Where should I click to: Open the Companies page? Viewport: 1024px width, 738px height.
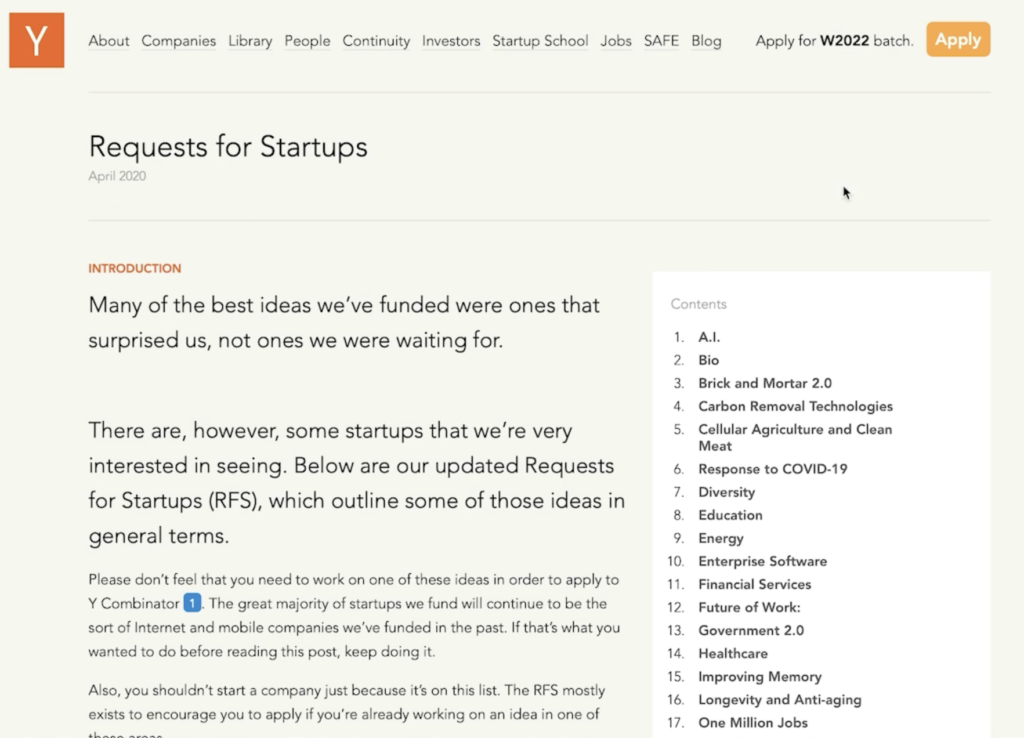click(x=178, y=41)
